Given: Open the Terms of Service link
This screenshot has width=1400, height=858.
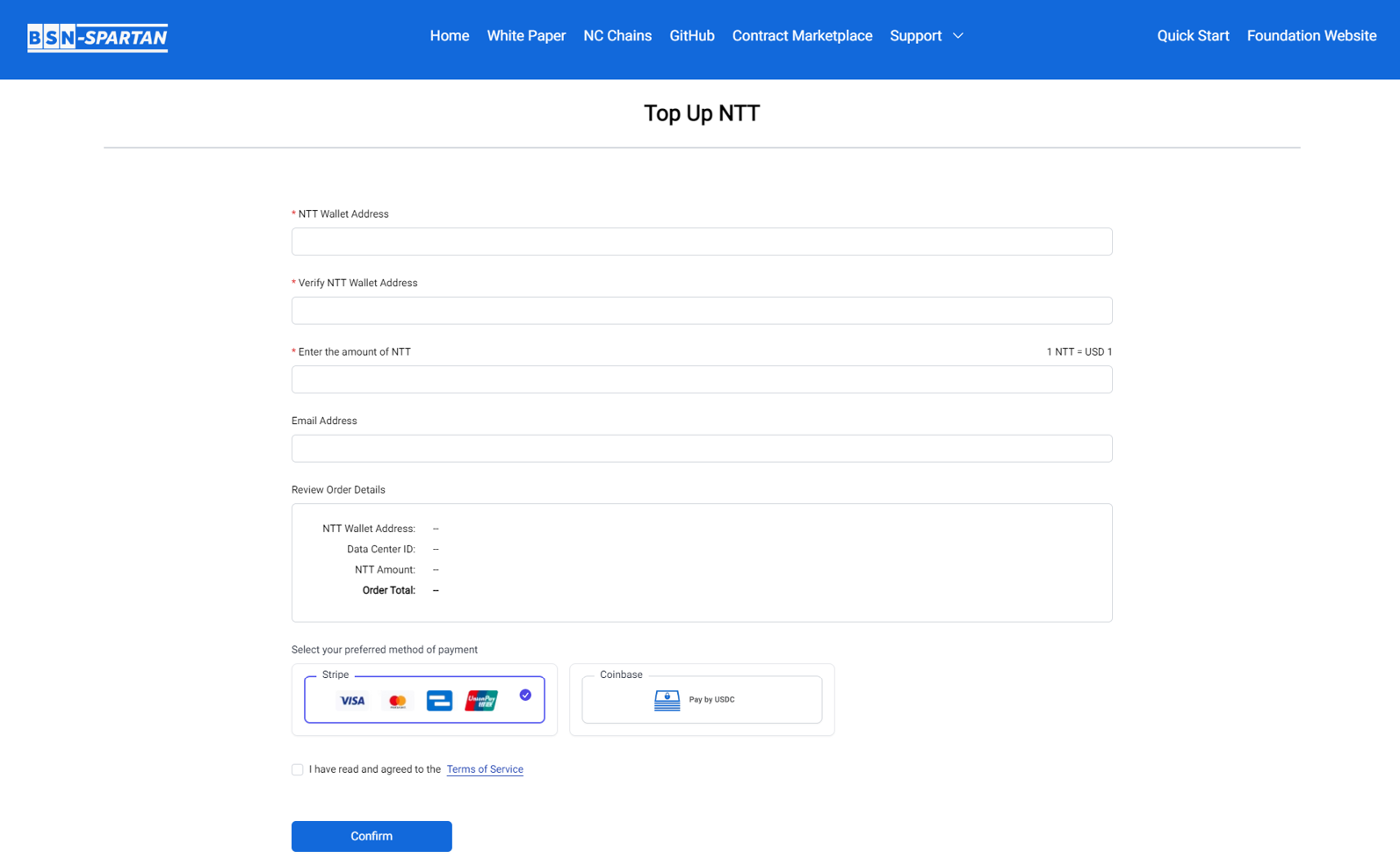Looking at the screenshot, I should point(485,769).
